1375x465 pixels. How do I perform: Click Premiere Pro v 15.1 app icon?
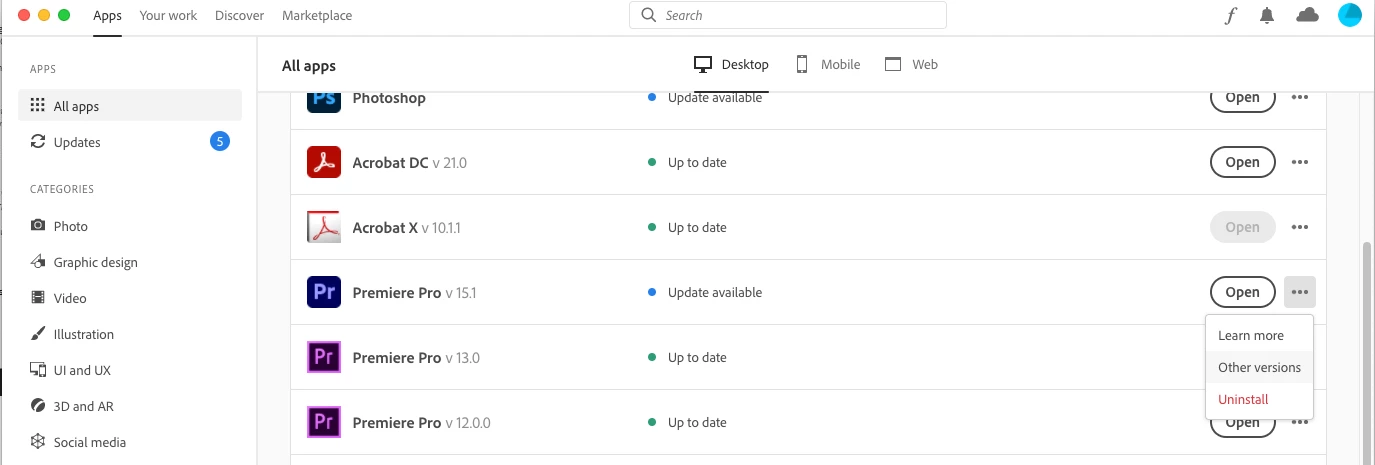(x=324, y=292)
